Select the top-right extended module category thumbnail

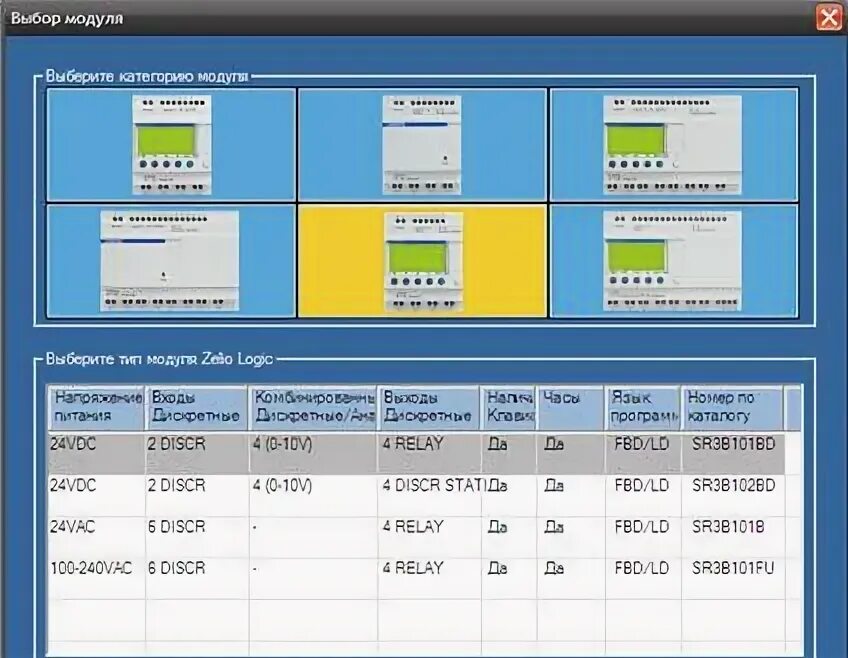click(679, 141)
